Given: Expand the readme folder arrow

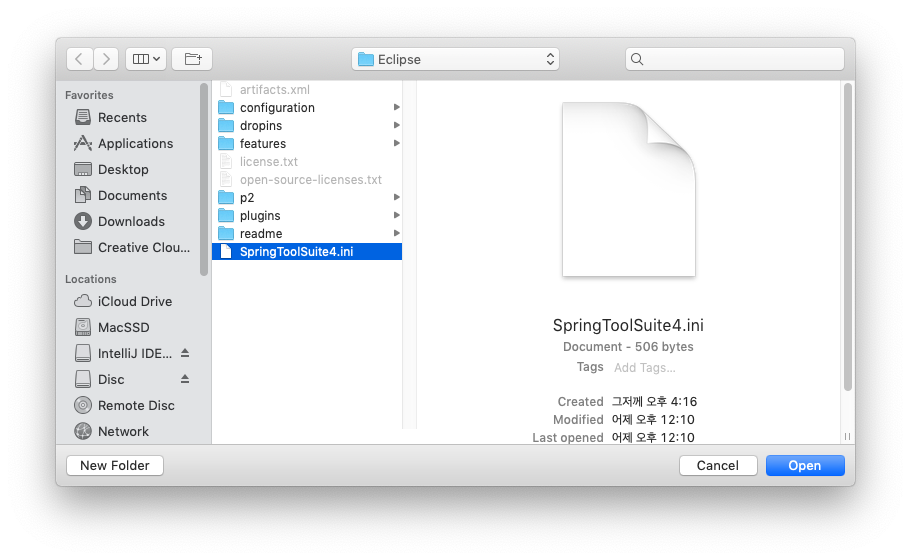Looking at the screenshot, I should point(396,233).
